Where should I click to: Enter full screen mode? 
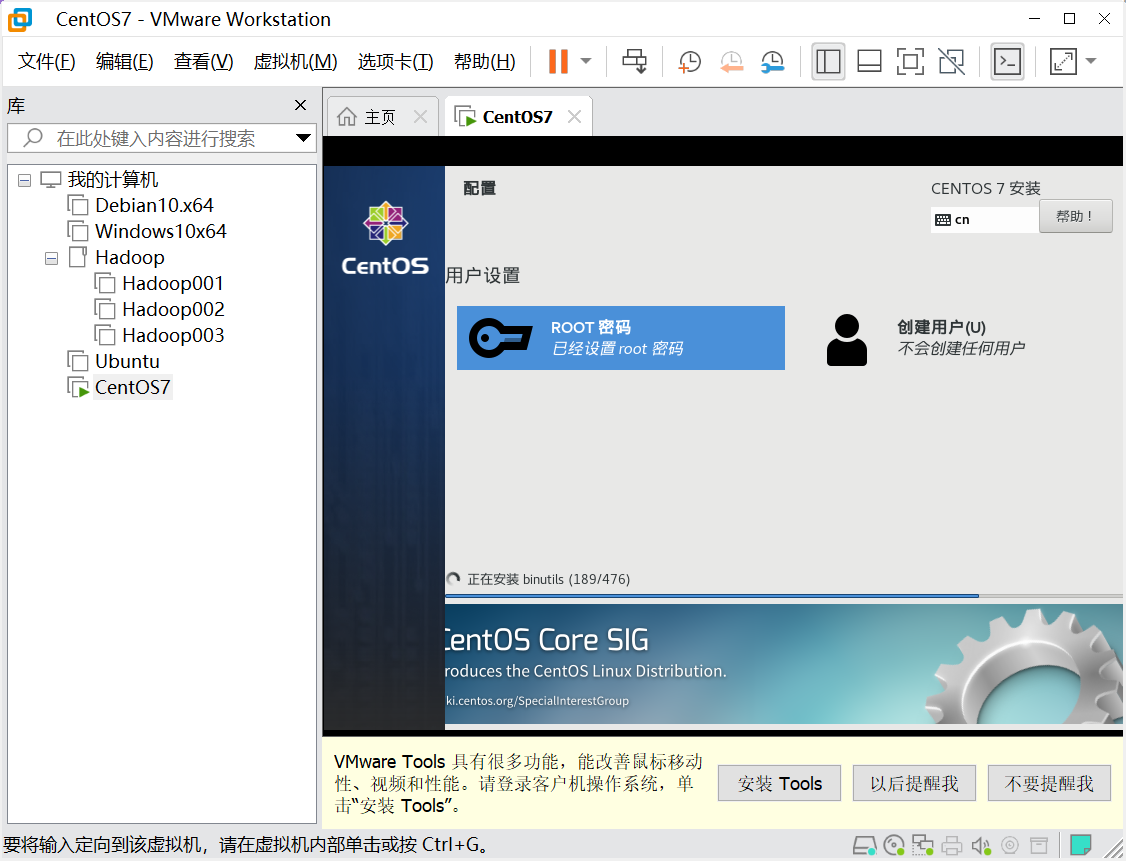pos(911,62)
